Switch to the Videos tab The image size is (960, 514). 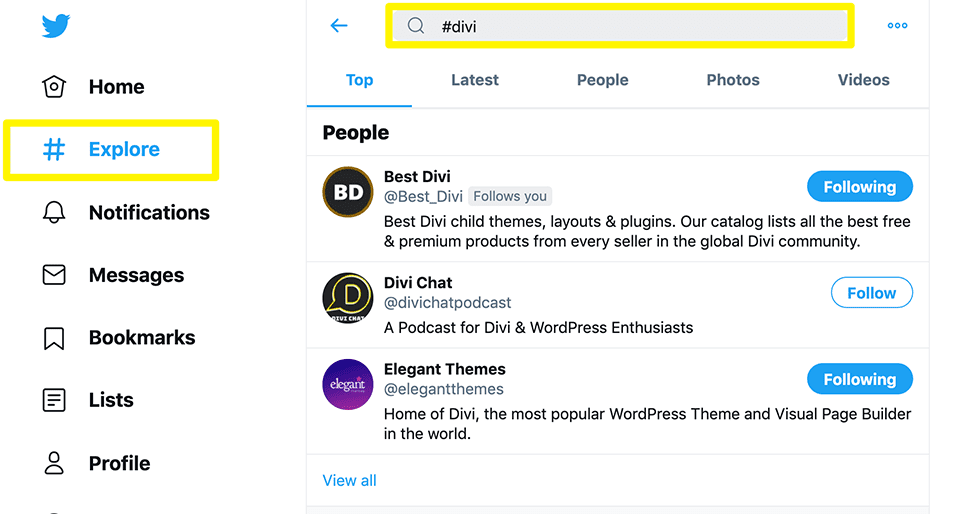863,80
